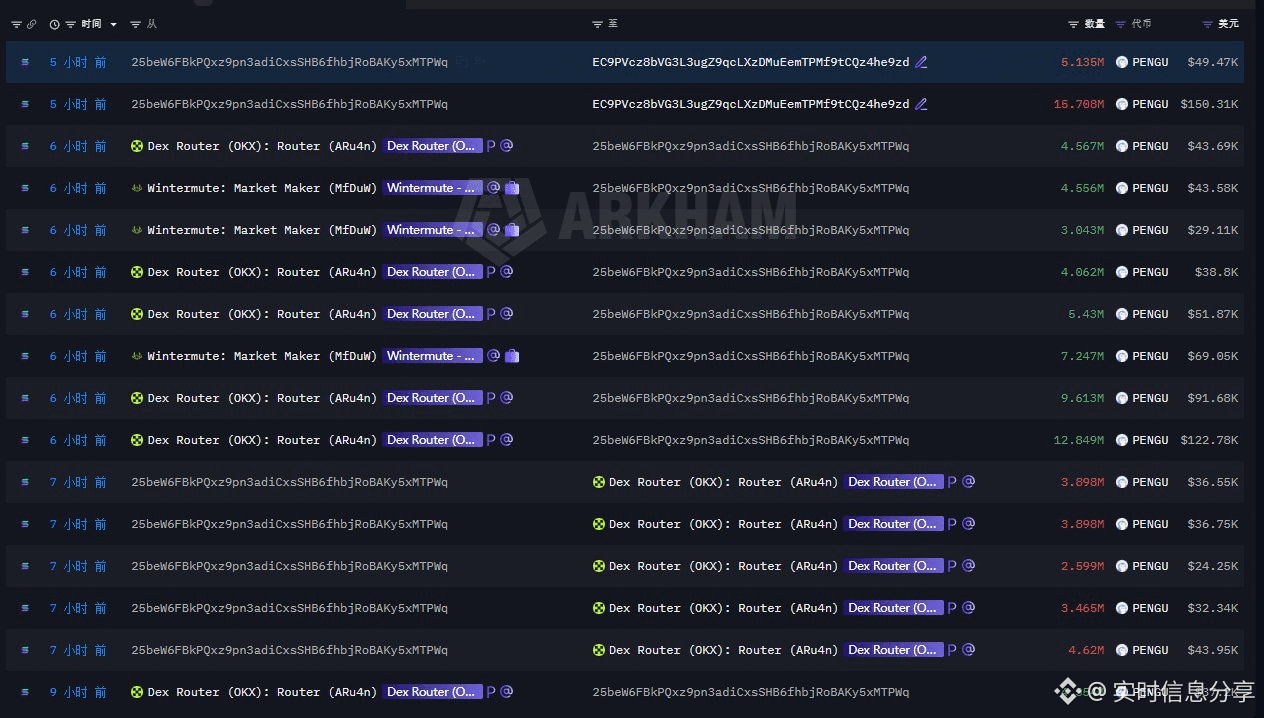
Task: Click the 5 小时 前 timestamp in the $49.47K row
Action: (x=78, y=62)
